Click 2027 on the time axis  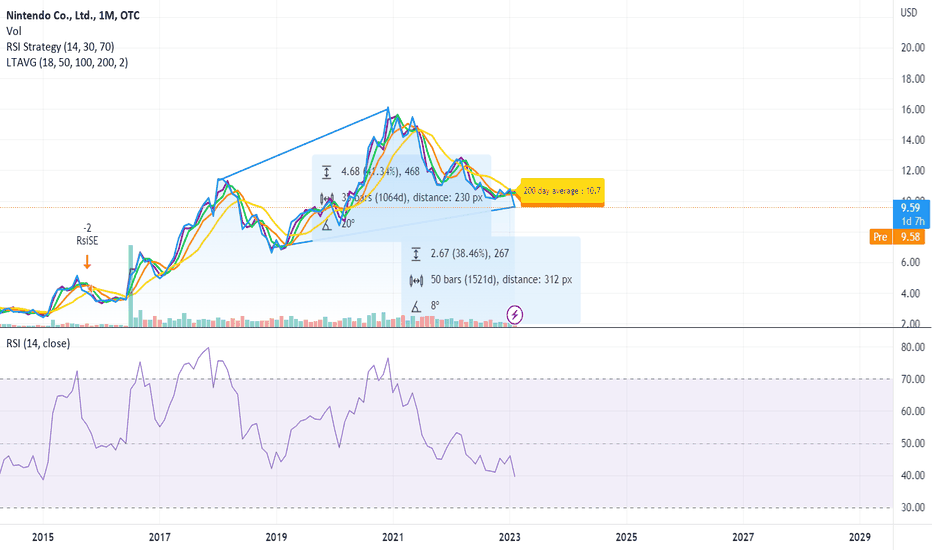click(743, 538)
